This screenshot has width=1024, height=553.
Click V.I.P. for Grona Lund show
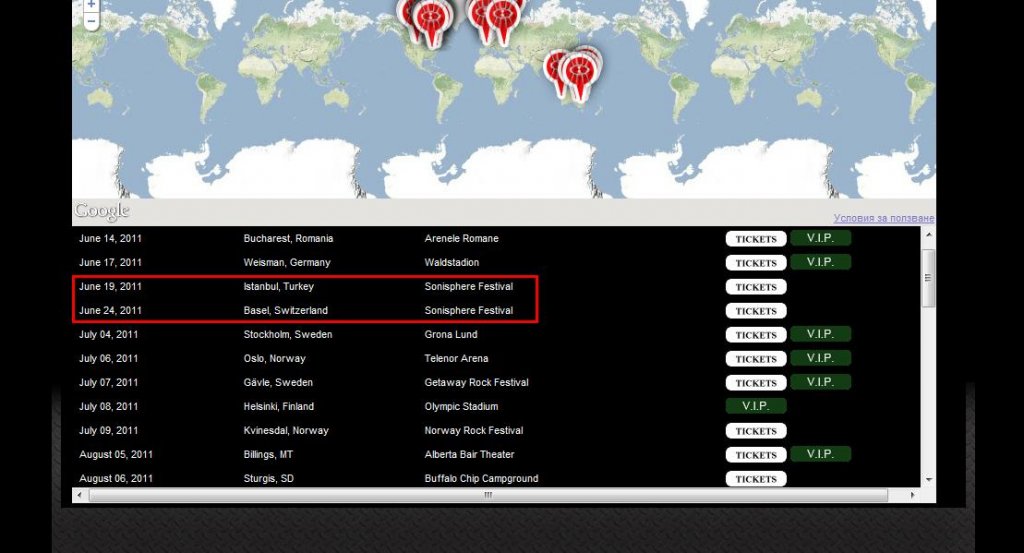820,334
